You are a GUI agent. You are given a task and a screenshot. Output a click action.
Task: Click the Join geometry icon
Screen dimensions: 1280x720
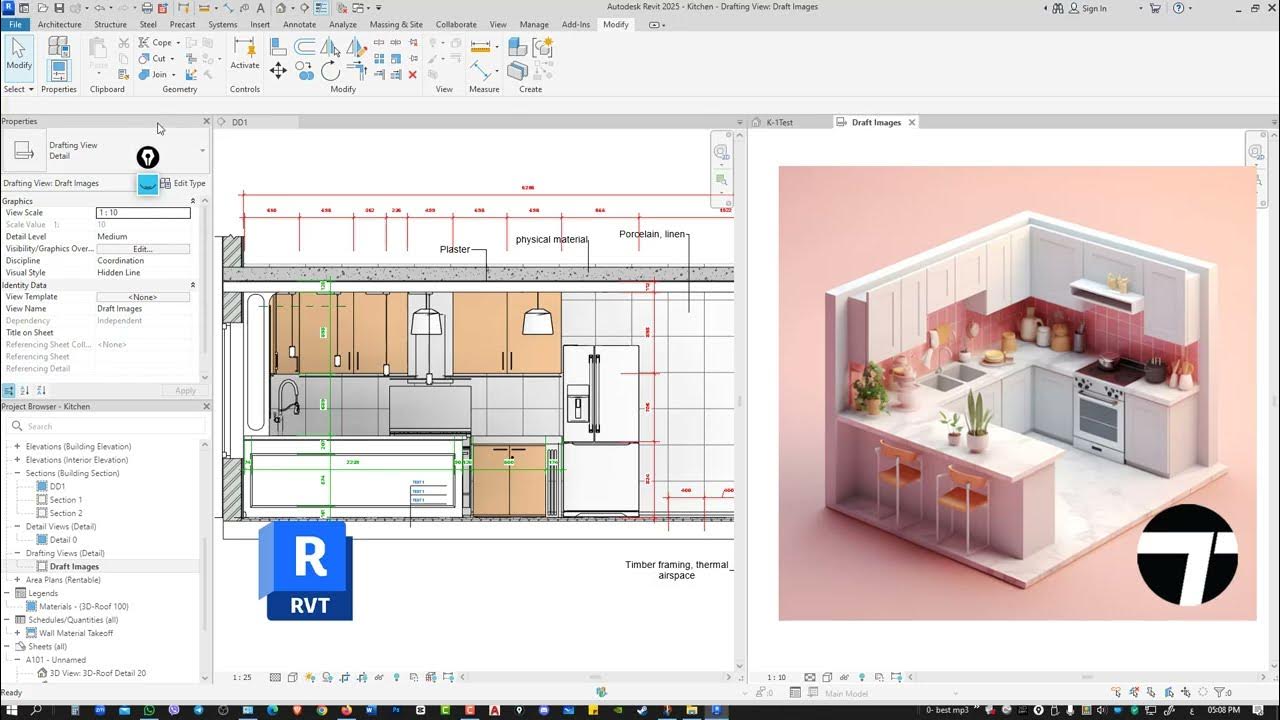click(x=144, y=74)
